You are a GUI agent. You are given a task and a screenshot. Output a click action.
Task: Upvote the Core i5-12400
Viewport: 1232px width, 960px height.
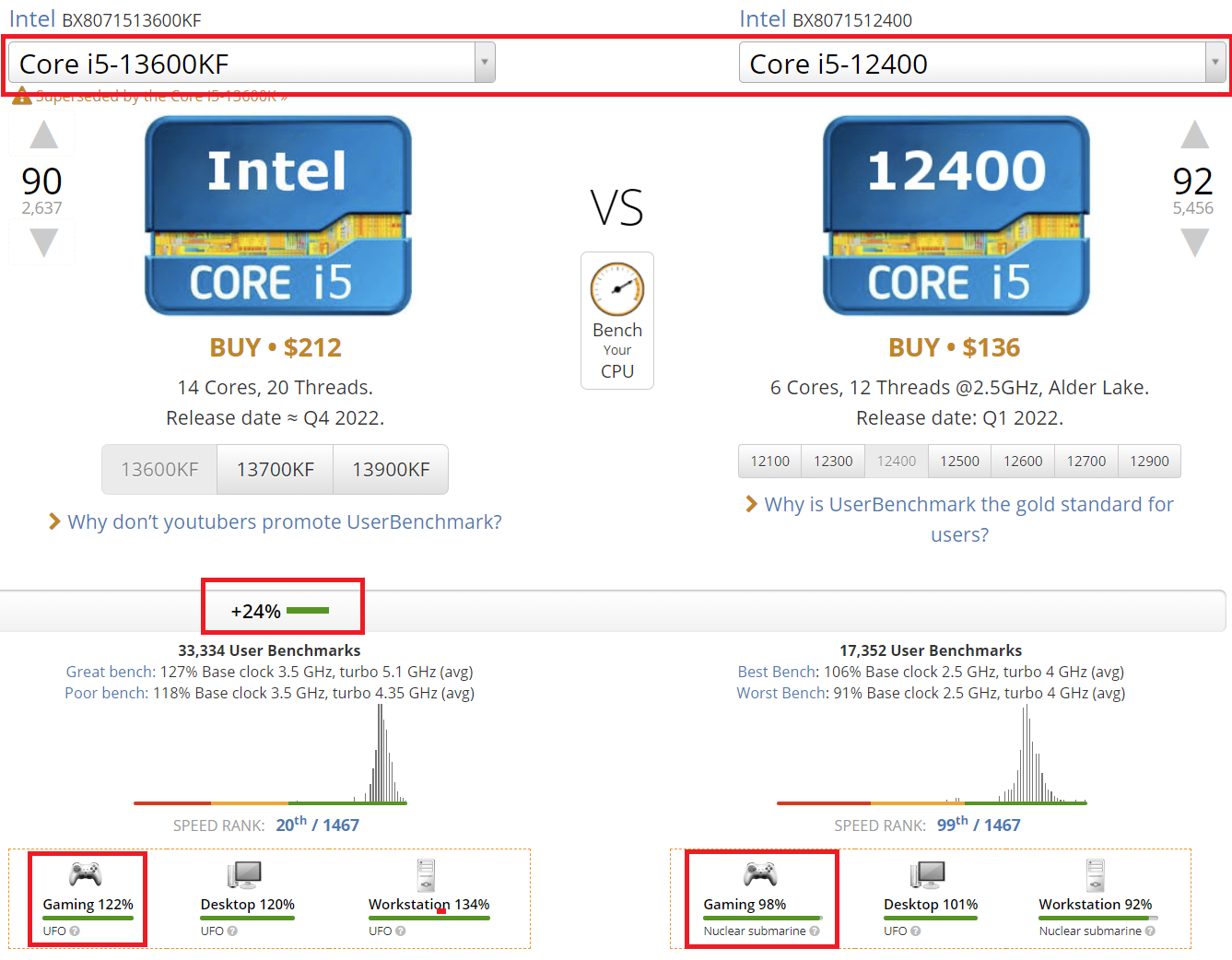(x=1194, y=135)
